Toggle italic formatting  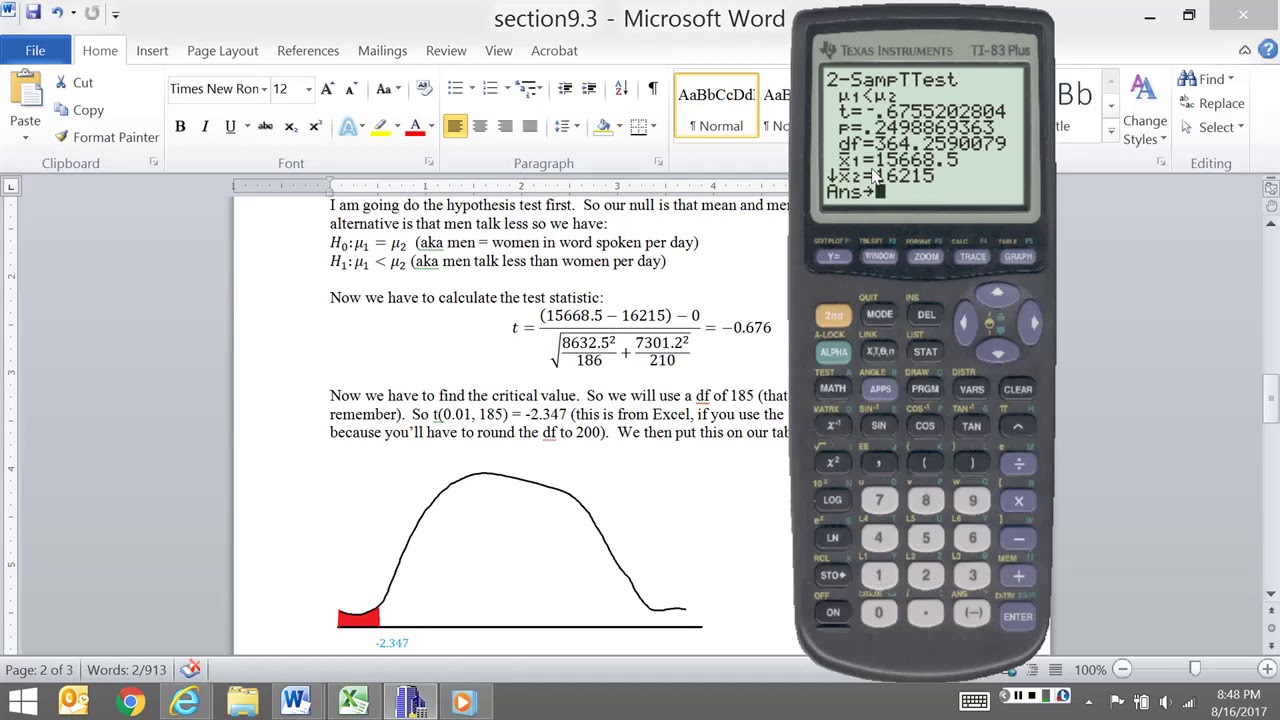[205, 126]
